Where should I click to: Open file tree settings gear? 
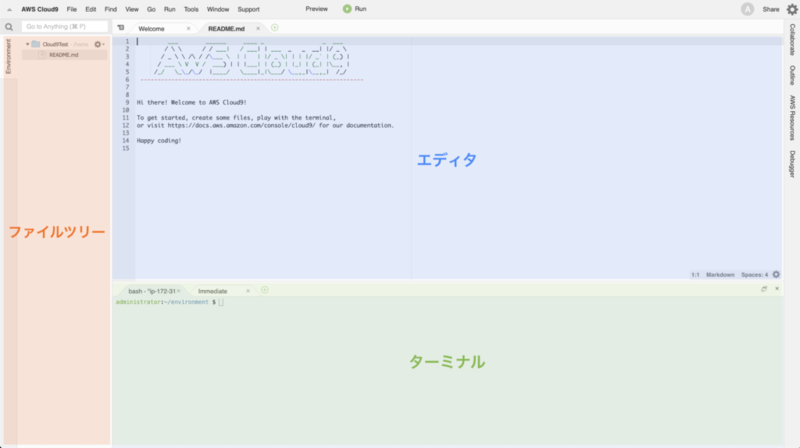[98, 44]
